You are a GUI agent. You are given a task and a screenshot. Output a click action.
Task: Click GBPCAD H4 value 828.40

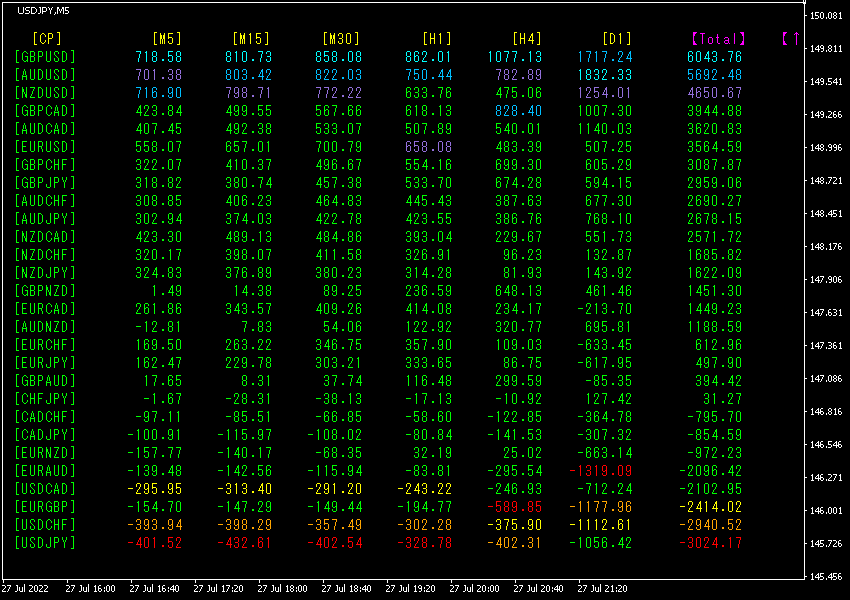coord(519,111)
